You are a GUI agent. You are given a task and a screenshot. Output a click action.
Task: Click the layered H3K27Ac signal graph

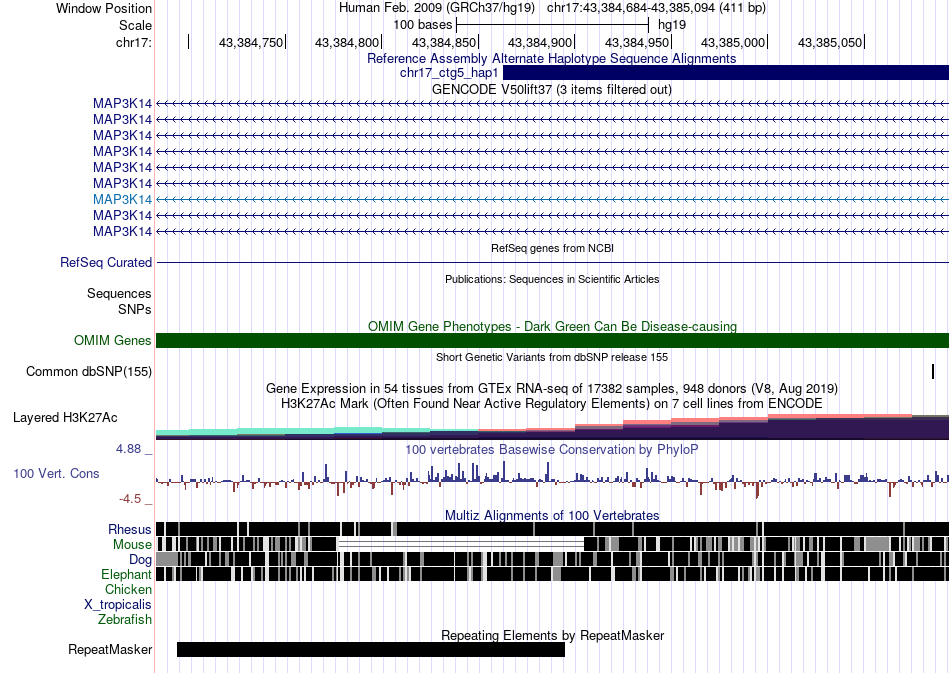click(553, 426)
